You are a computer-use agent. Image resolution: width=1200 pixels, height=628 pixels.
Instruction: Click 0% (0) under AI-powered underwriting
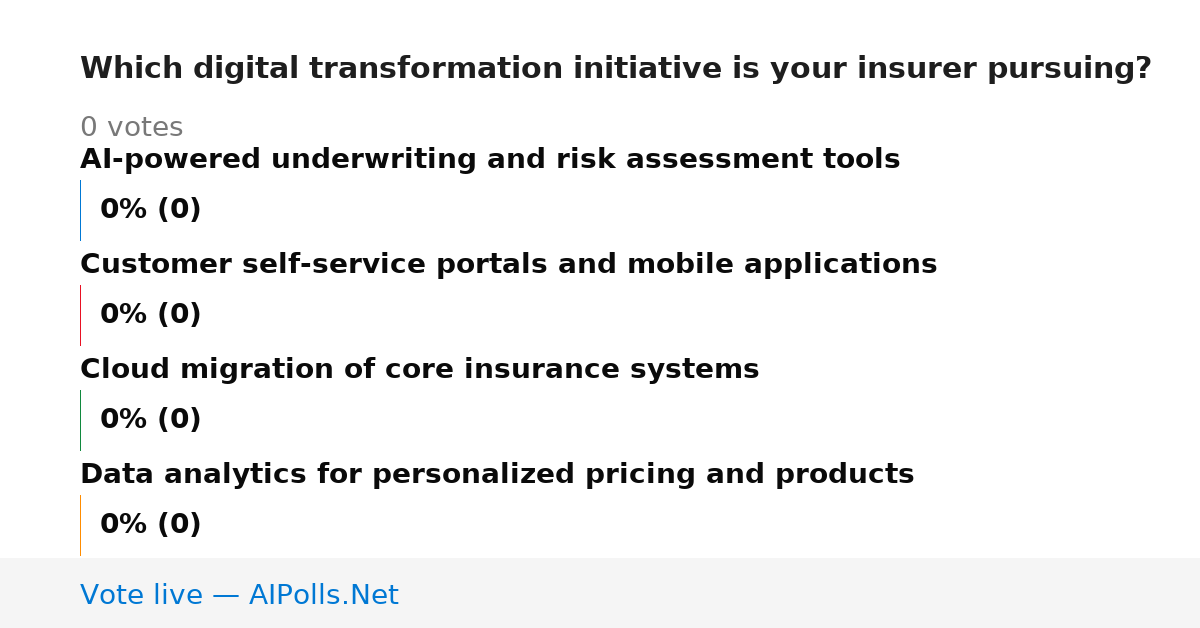(150, 210)
